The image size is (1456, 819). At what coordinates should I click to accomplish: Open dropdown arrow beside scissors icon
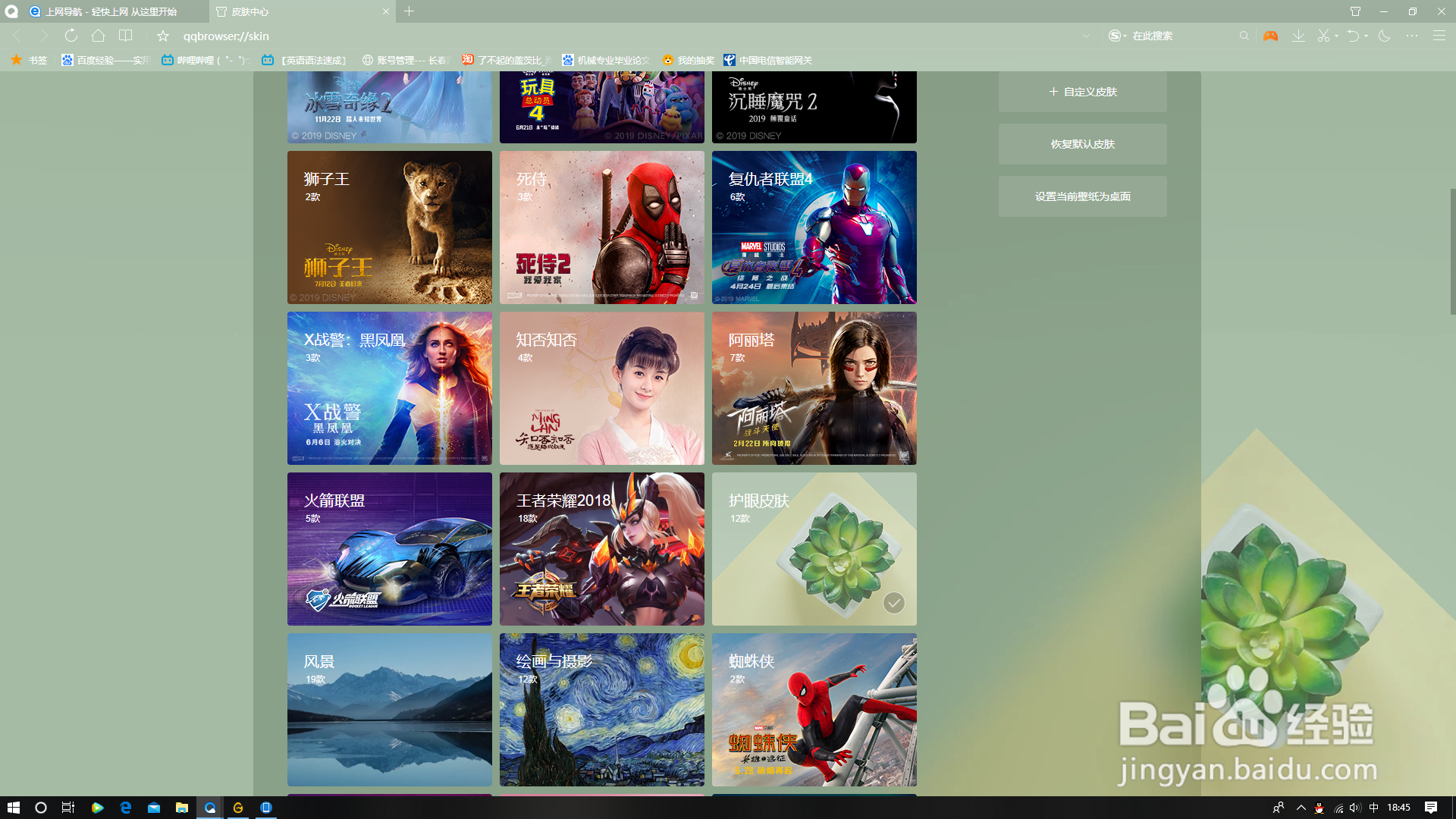(x=1336, y=36)
